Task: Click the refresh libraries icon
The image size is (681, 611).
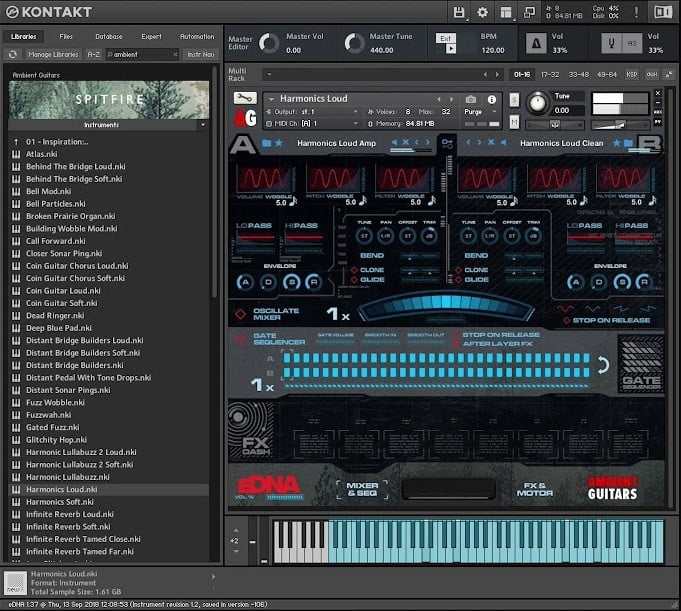Action: click(13, 54)
